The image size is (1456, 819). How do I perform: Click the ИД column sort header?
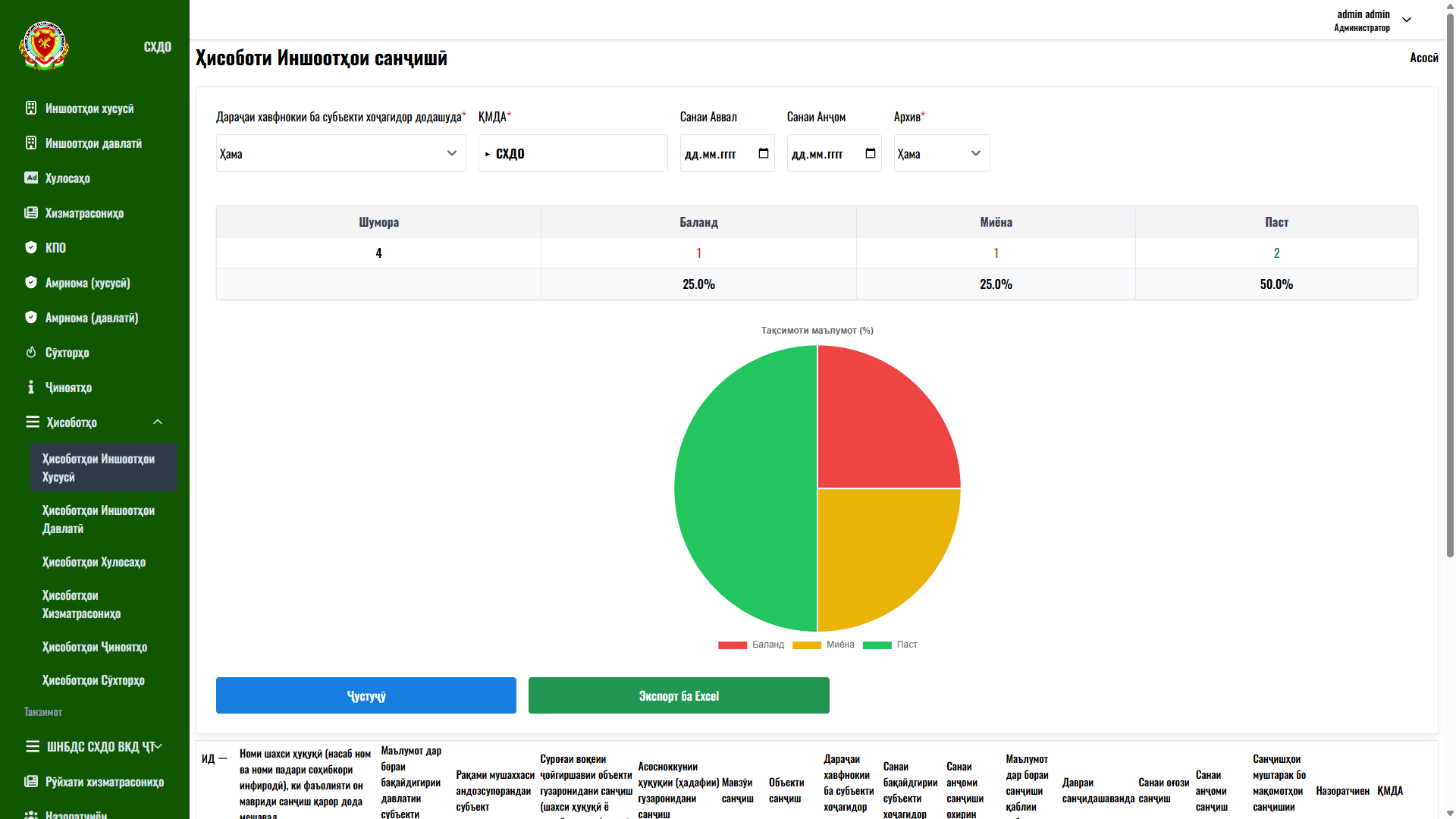point(215,758)
